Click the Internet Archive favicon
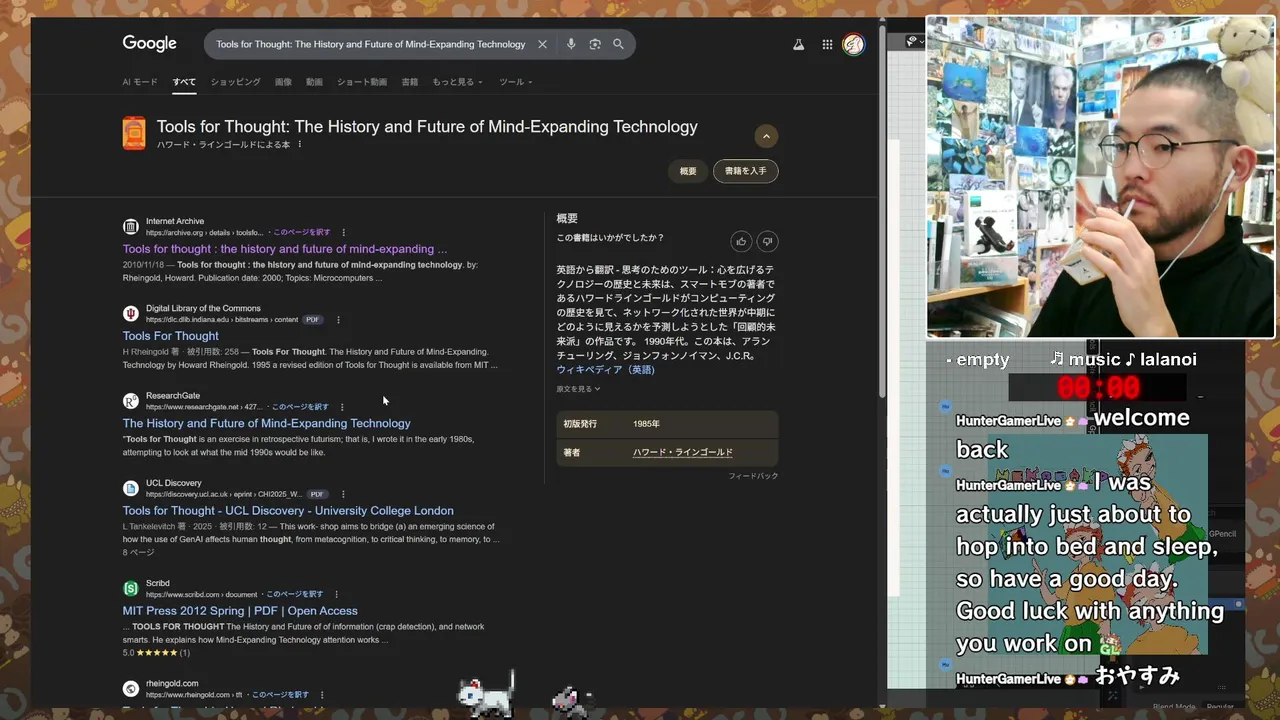 coord(131,227)
